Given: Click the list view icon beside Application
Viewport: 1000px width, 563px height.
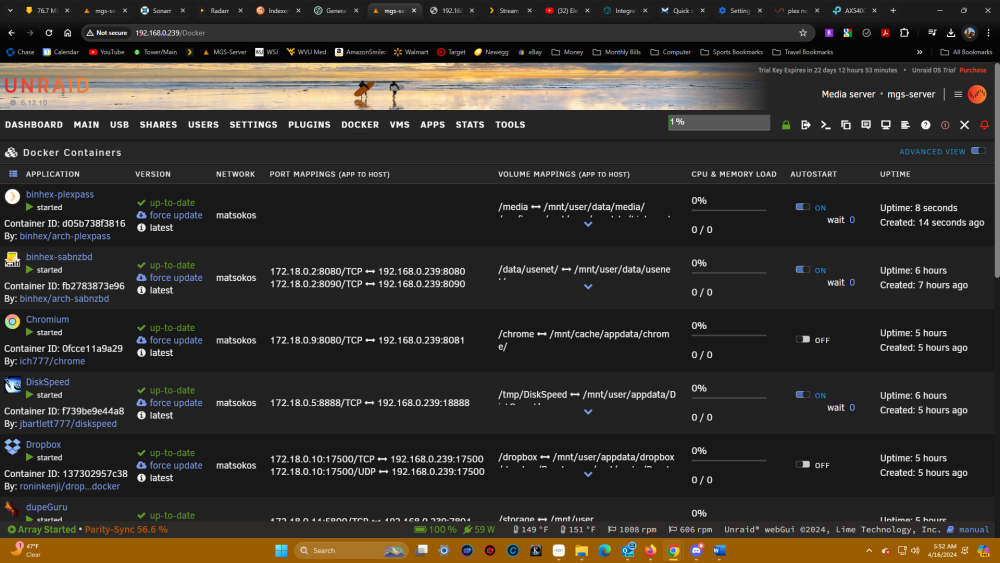Looking at the screenshot, I should pyautogui.click(x=13, y=173).
